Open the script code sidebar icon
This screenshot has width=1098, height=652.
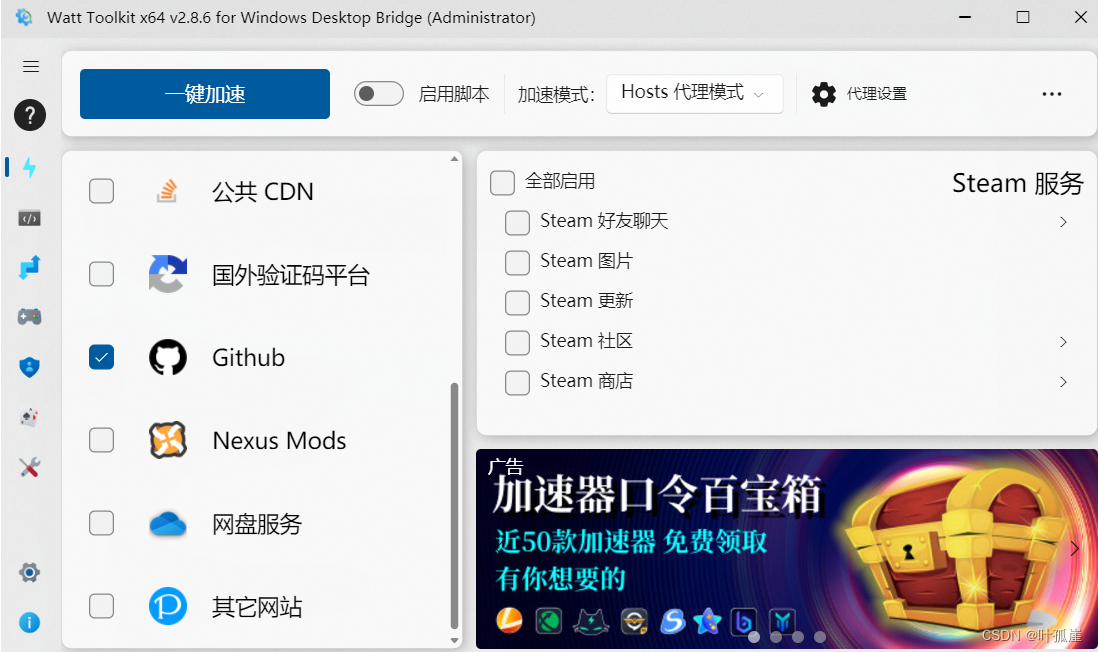[29, 219]
